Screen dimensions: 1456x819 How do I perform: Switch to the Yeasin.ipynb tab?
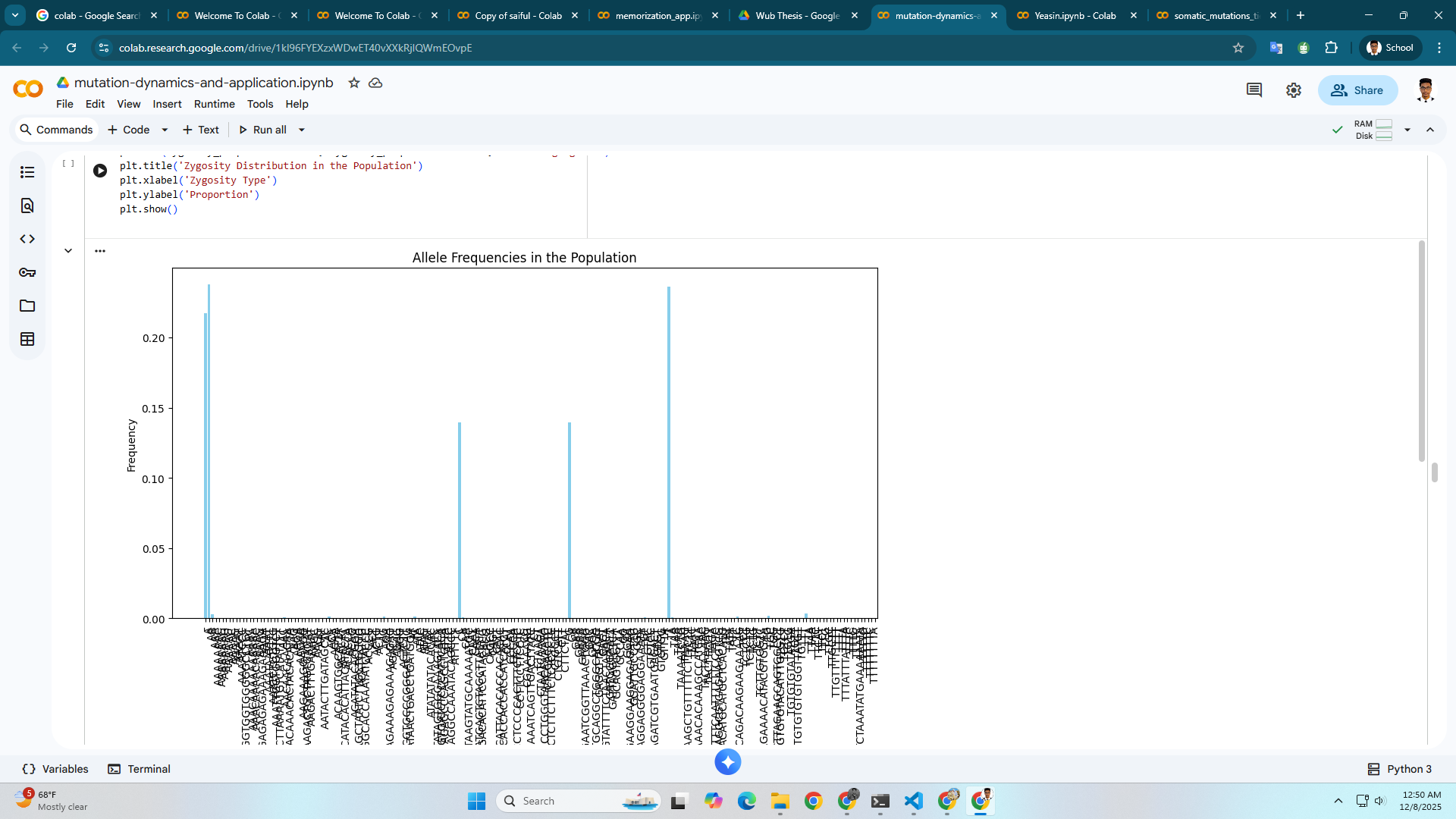[x=1075, y=15]
